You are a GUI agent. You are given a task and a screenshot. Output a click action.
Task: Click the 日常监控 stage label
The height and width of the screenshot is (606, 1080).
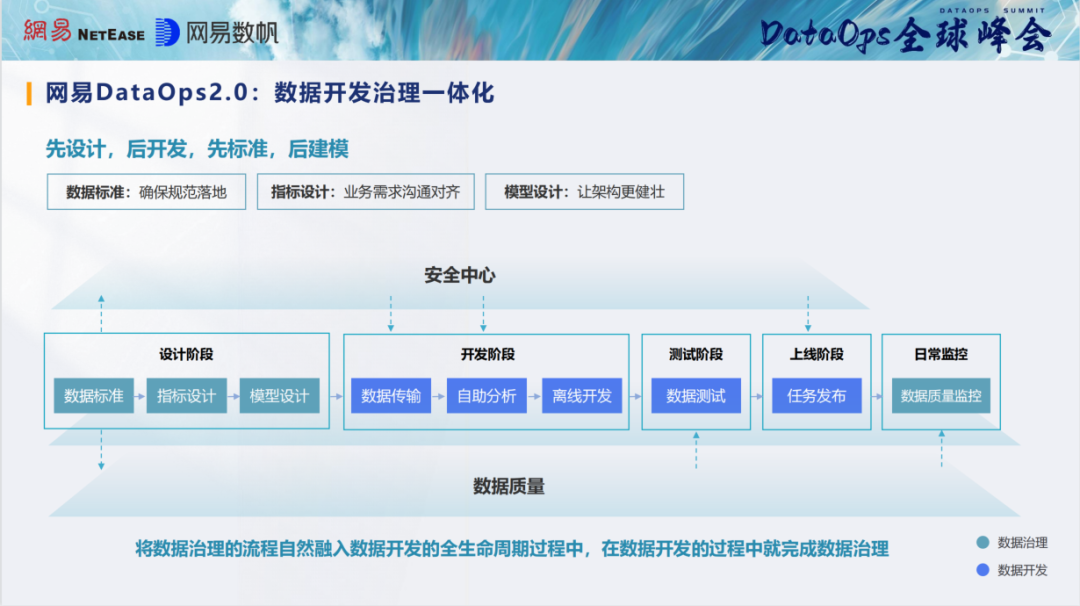[x=941, y=354]
